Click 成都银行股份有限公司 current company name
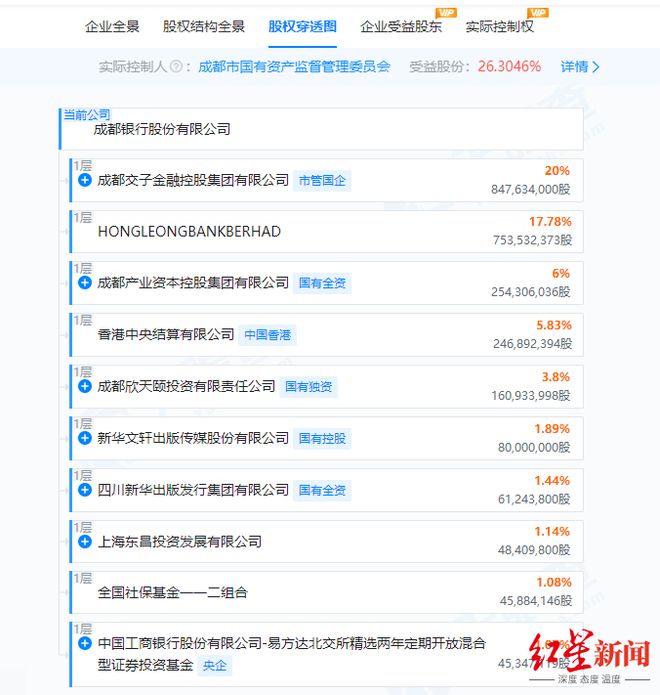The width and height of the screenshot is (660, 695). pyautogui.click(x=162, y=129)
